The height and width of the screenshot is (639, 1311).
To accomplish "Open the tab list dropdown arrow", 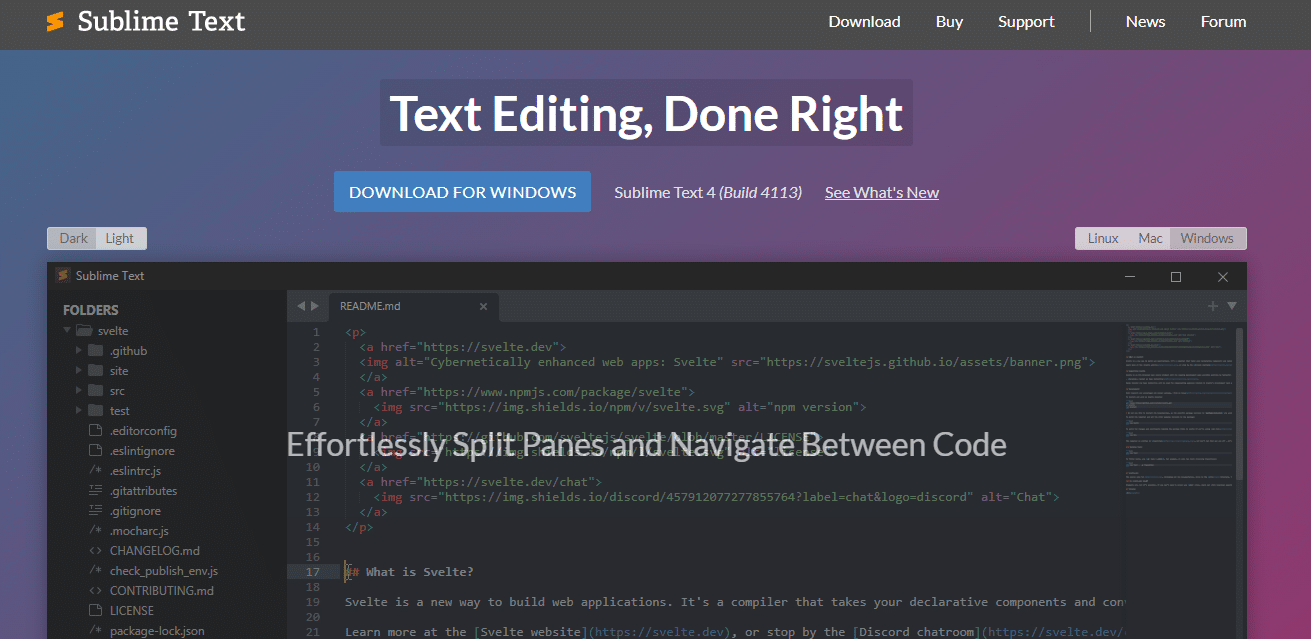I will (x=1232, y=306).
